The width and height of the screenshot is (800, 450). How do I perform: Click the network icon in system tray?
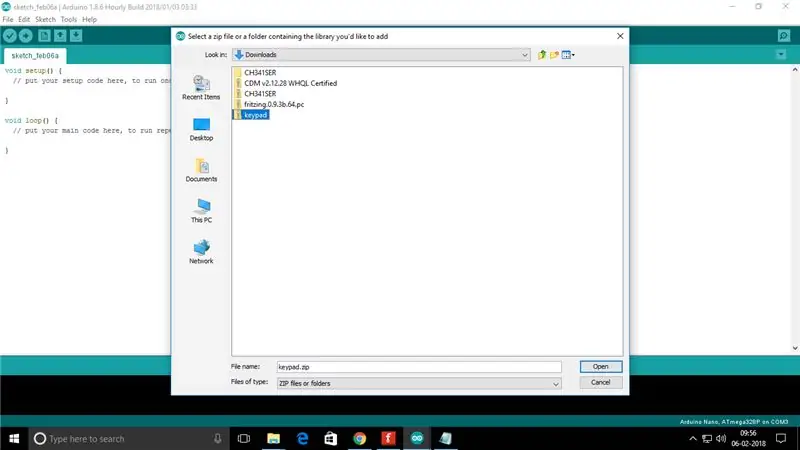click(x=707, y=439)
